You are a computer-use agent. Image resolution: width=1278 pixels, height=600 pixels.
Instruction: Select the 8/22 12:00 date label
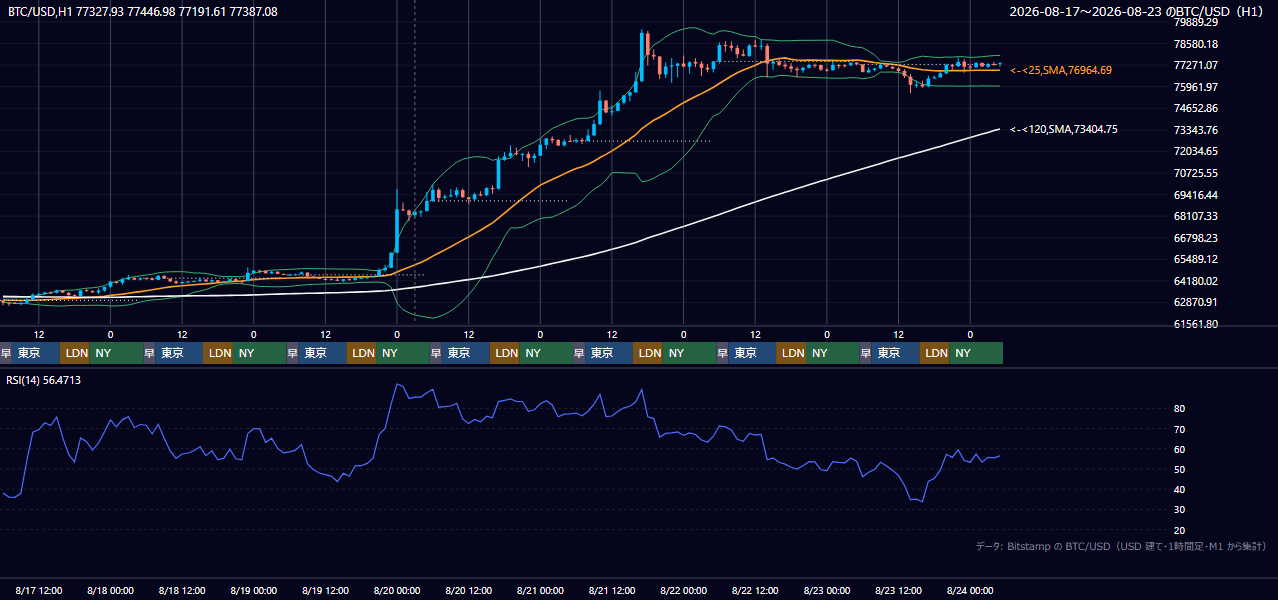point(755,590)
